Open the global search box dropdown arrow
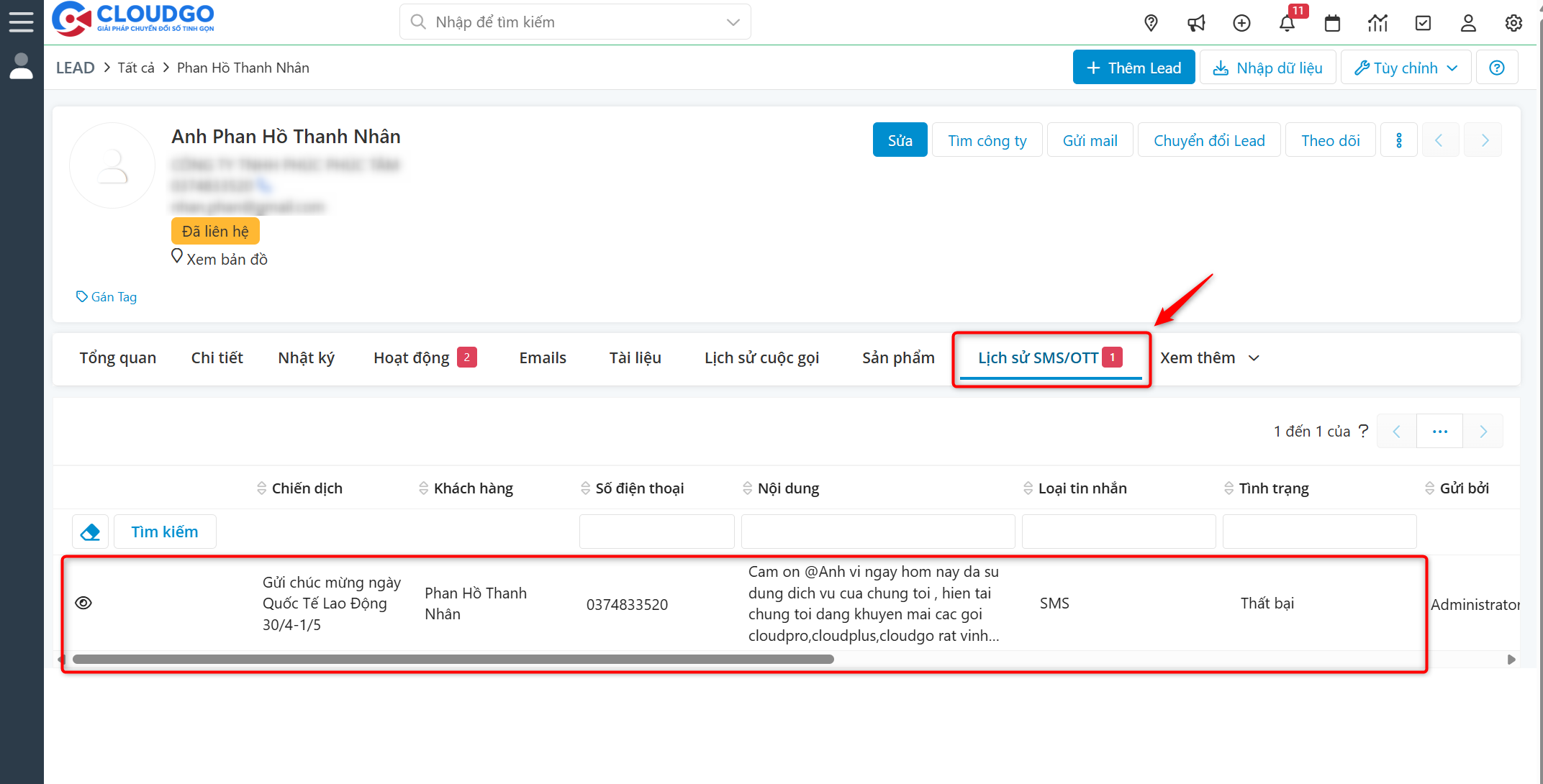Image resolution: width=1543 pixels, height=784 pixels. (x=733, y=22)
